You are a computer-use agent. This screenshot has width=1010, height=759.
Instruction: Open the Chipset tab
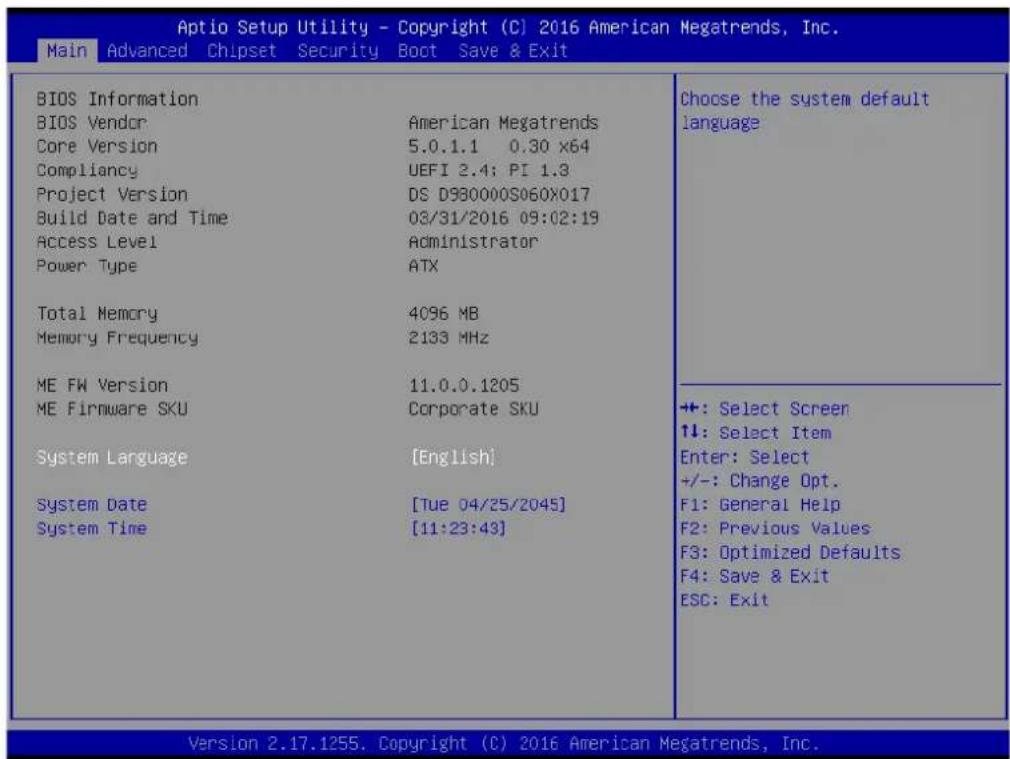(242, 51)
